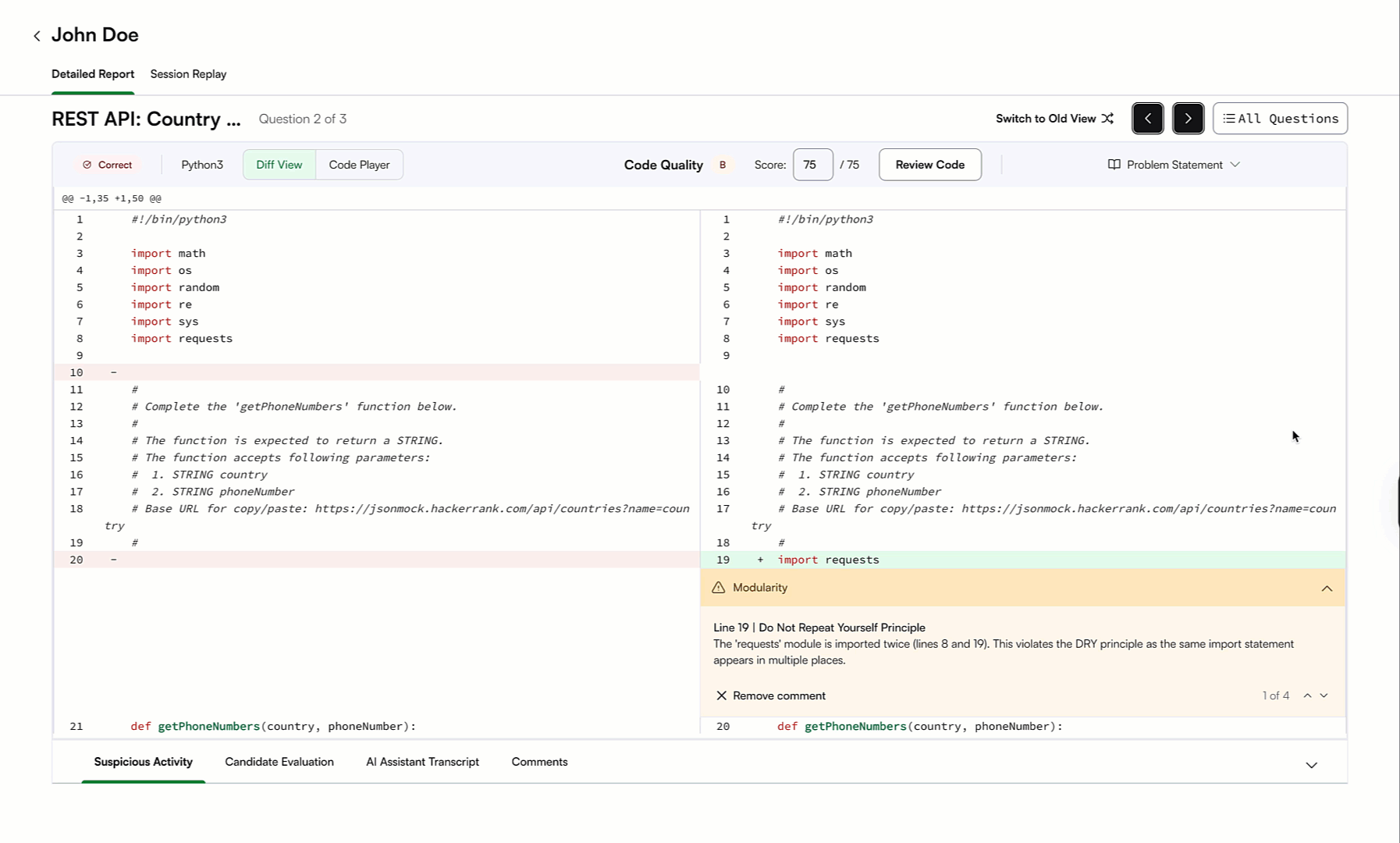The width and height of the screenshot is (1400, 843).
Task: Click the shuffle icon next to Switch to Old View
Action: pyautogui.click(x=1108, y=118)
